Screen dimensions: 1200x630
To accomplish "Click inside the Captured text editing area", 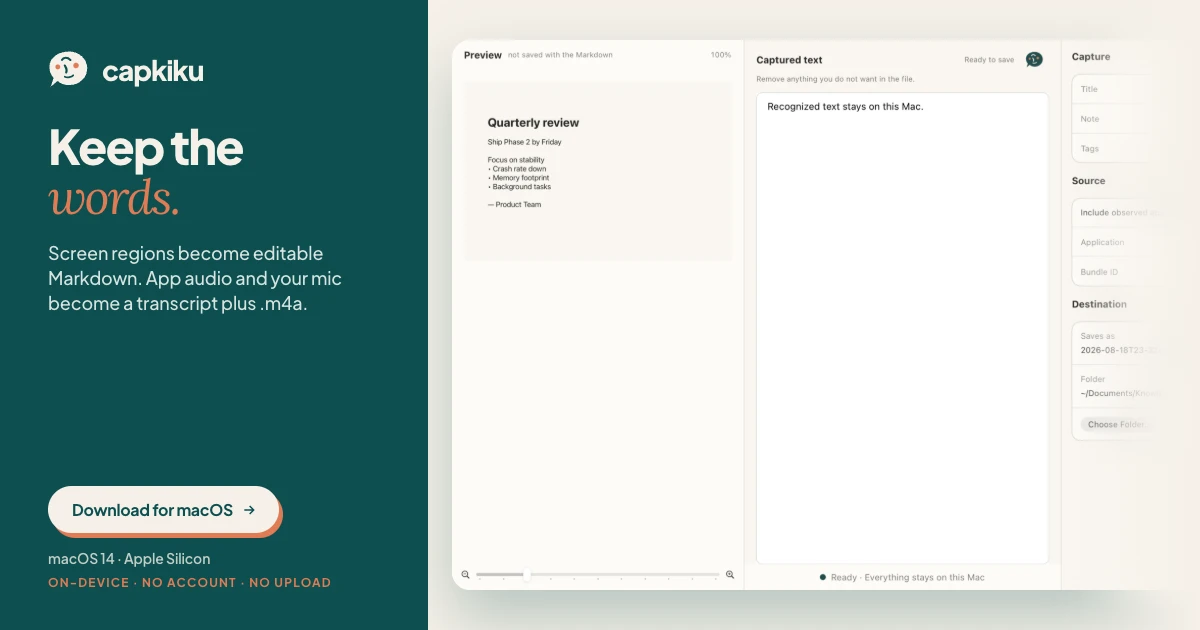I will [902, 329].
